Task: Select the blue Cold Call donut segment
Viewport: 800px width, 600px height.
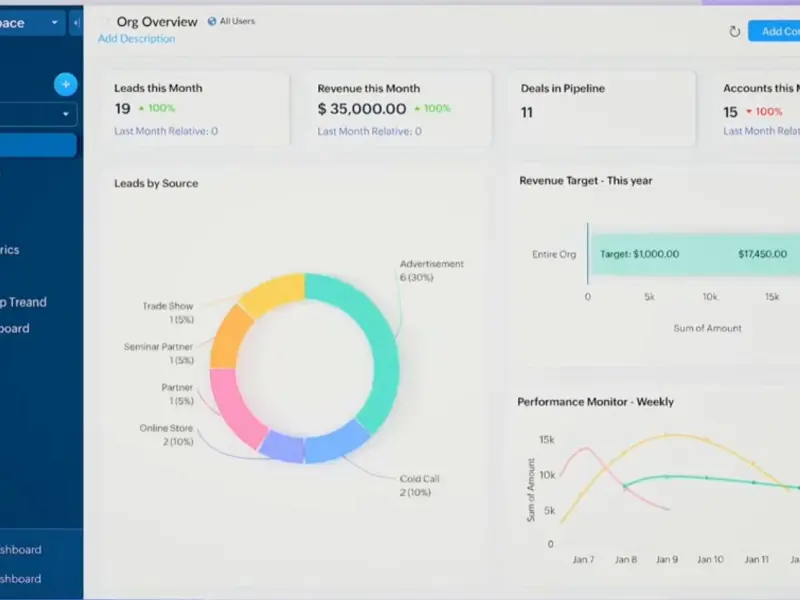Action: (x=335, y=441)
